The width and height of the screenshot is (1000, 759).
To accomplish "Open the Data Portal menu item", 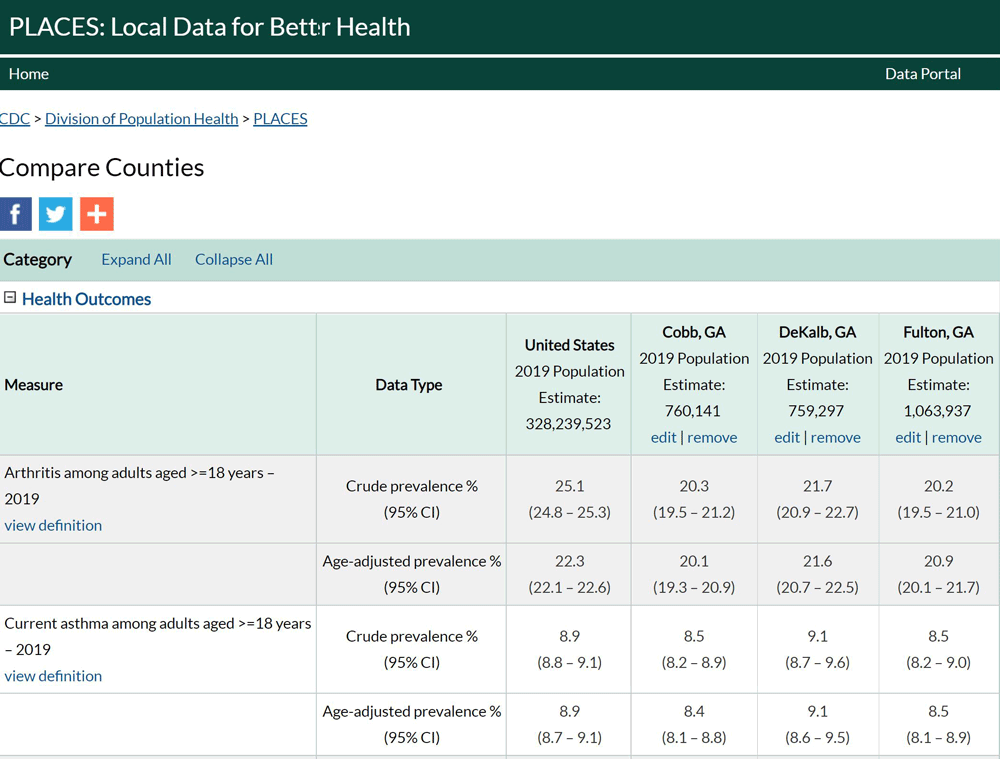I will pos(922,73).
